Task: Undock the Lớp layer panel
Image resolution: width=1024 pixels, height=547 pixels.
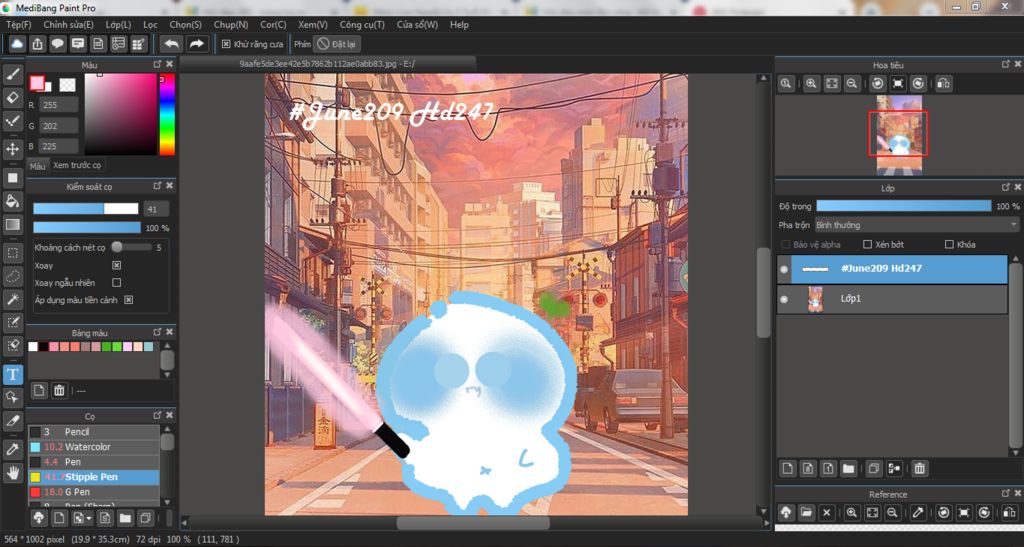Action: tap(1006, 187)
